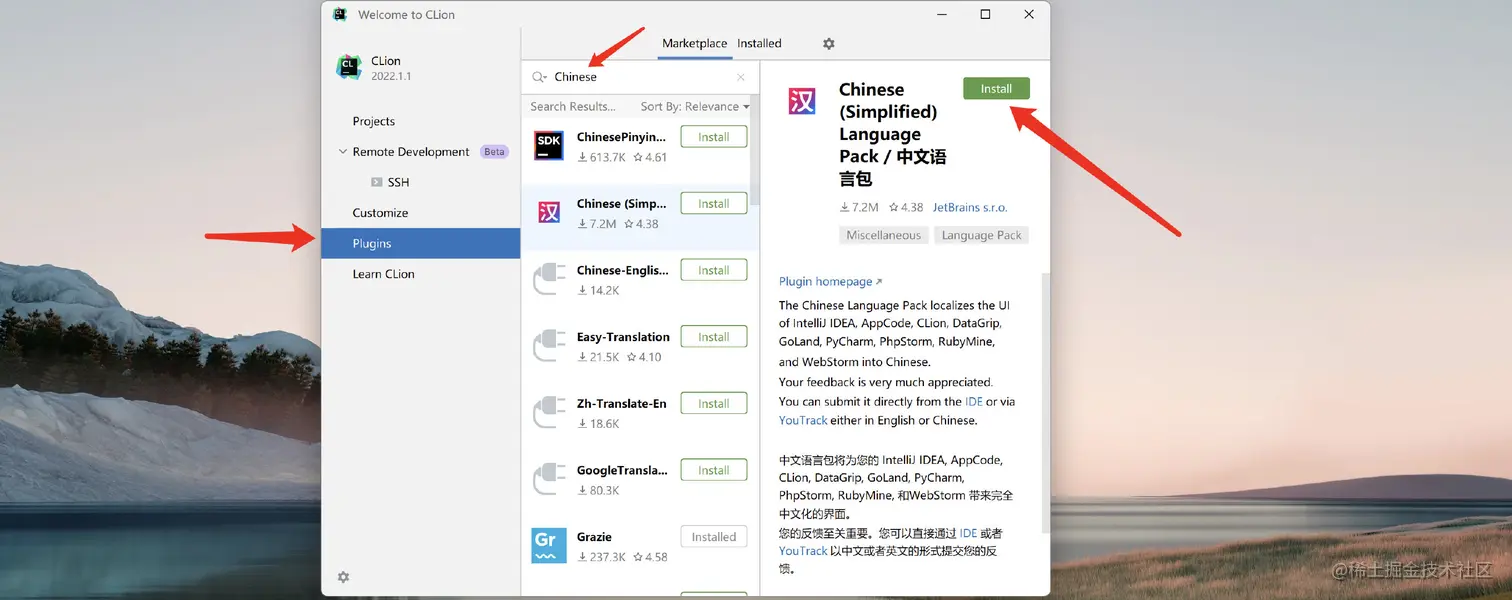Open the Sort By Relevance dropdown
Screen dimensions: 1512x600
(694, 107)
